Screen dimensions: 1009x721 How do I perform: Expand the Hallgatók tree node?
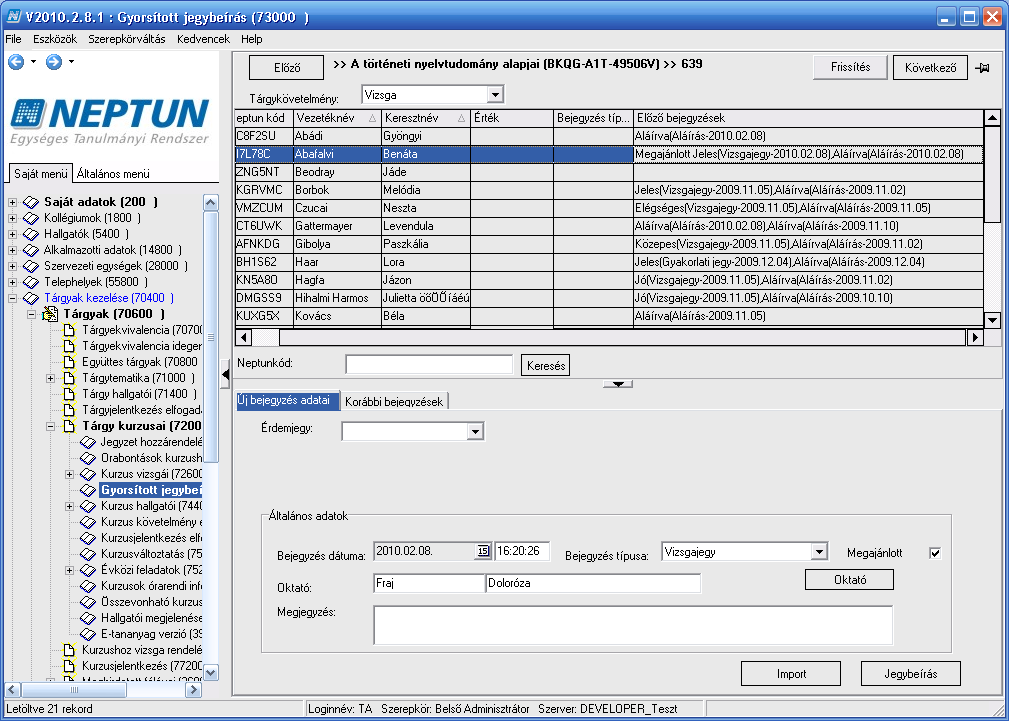12,234
